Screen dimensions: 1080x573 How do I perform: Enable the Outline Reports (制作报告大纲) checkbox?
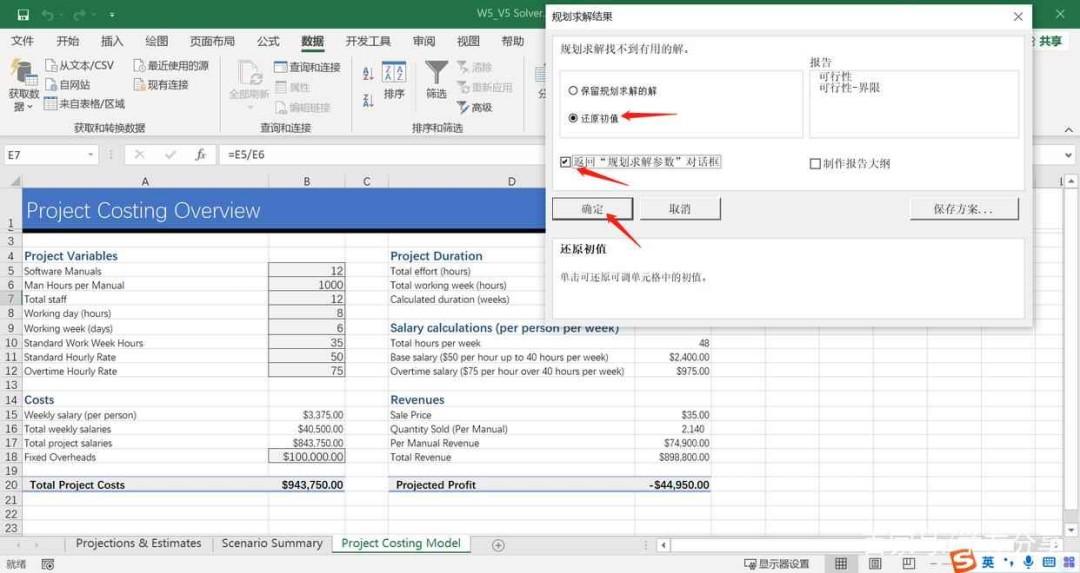(x=815, y=164)
